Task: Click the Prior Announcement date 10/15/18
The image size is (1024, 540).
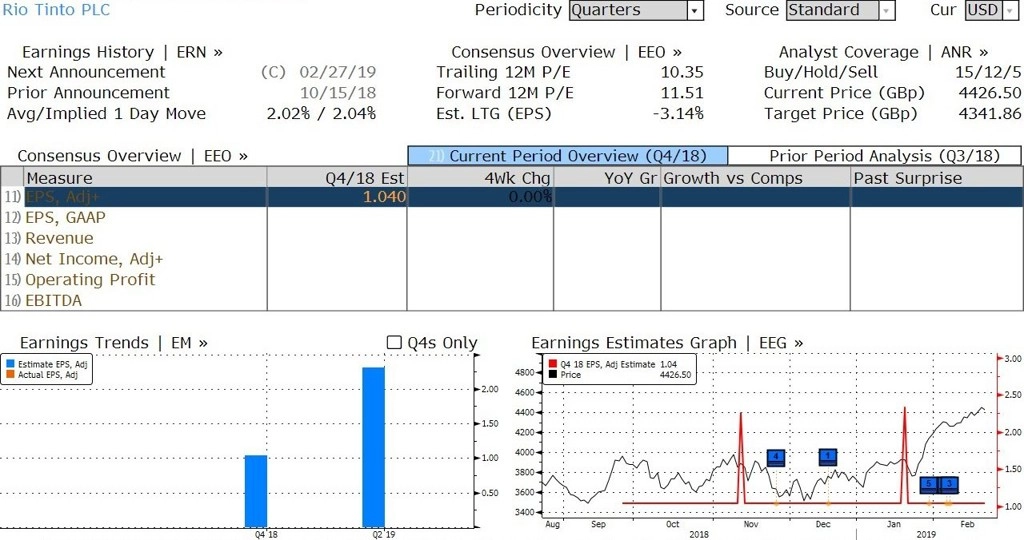Action: tap(338, 93)
